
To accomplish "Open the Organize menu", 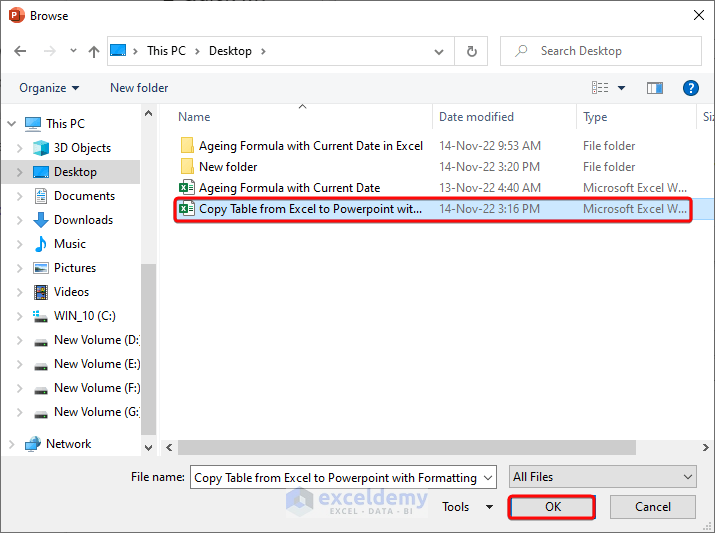I will coord(49,88).
